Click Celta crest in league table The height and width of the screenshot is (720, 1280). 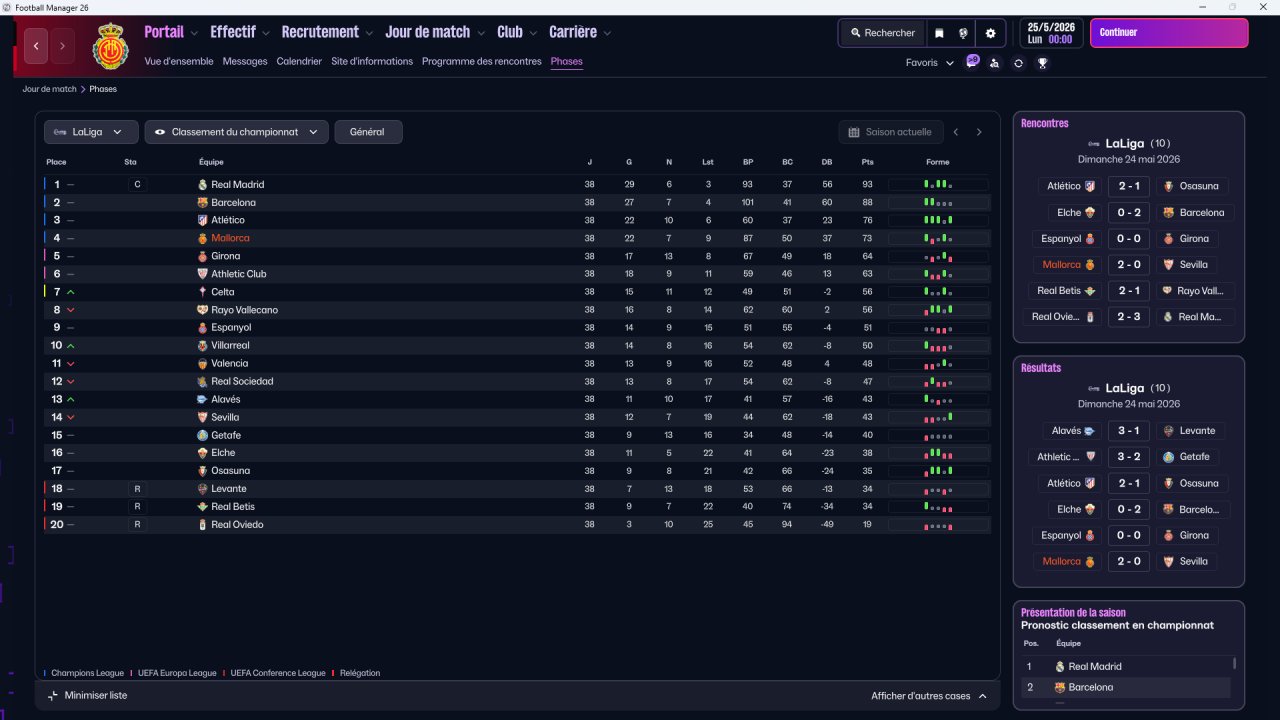[x=203, y=292]
